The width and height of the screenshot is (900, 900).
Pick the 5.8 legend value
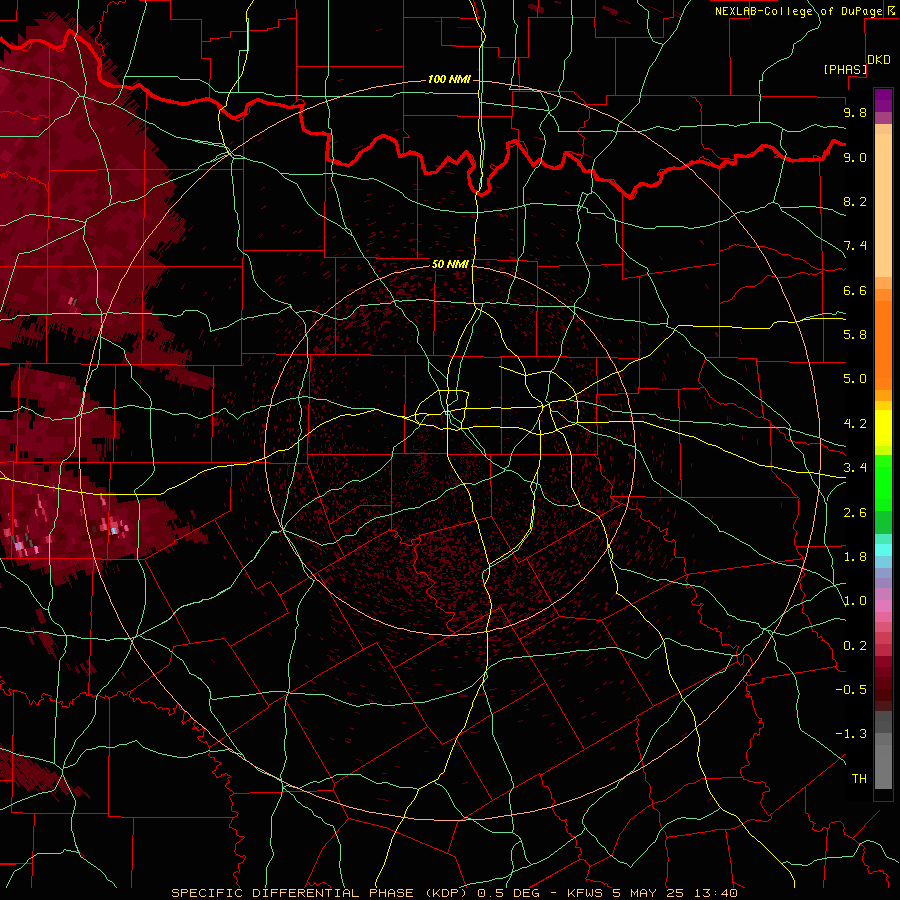pos(855,335)
